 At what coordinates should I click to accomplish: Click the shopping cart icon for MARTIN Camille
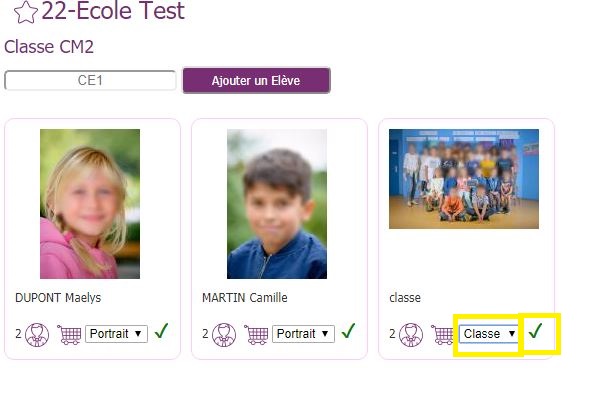point(256,335)
